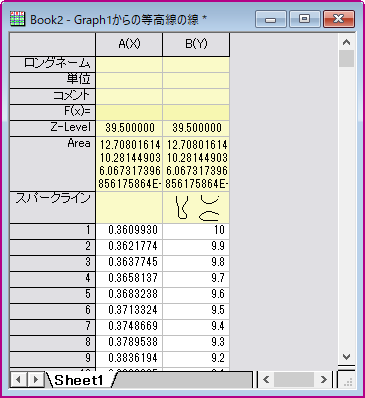The width and height of the screenshot is (365, 398).
Task: Select cell with value 0.3683238
Action: pyautogui.click(x=129, y=295)
